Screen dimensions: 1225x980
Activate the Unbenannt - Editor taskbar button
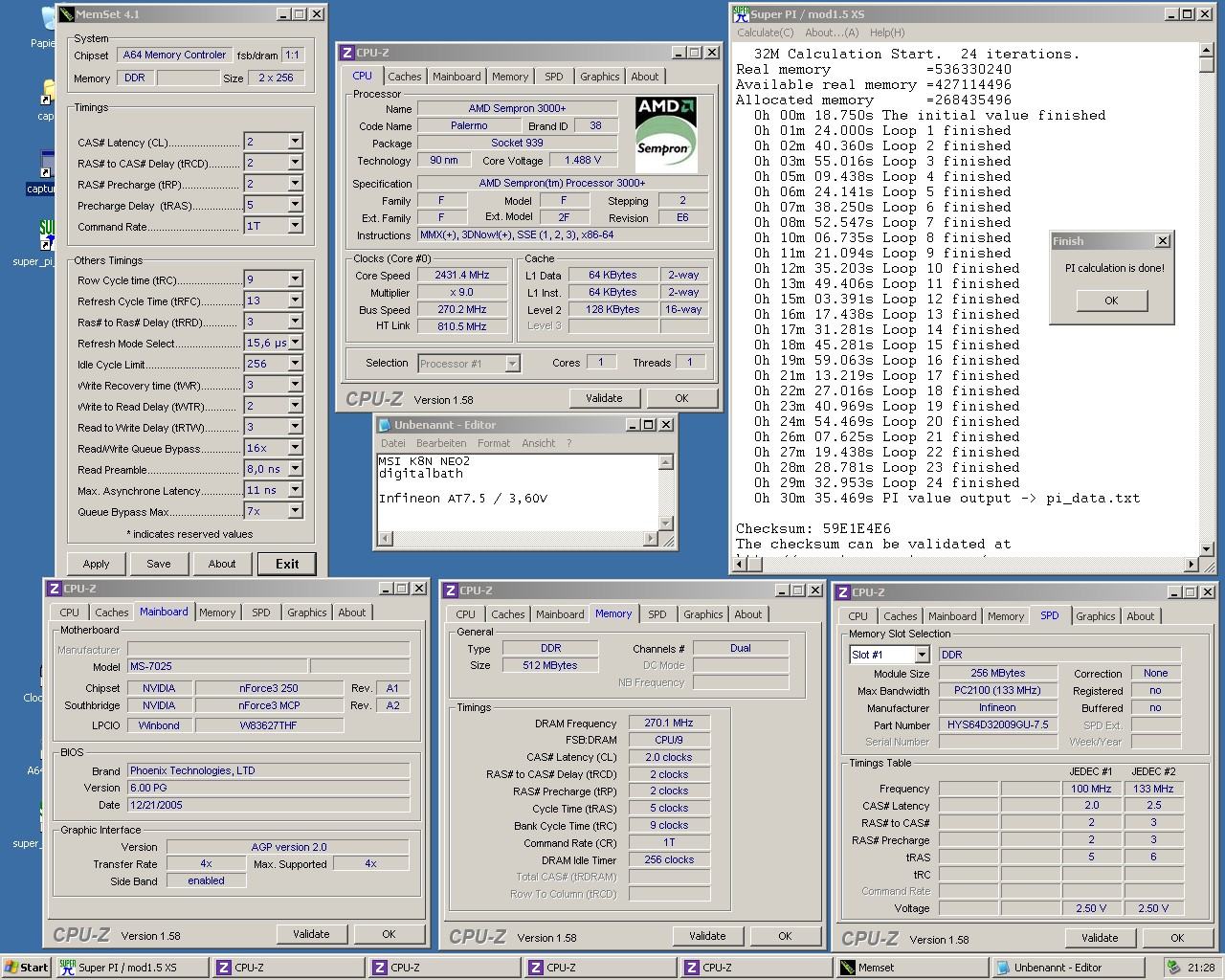click(1067, 968)
